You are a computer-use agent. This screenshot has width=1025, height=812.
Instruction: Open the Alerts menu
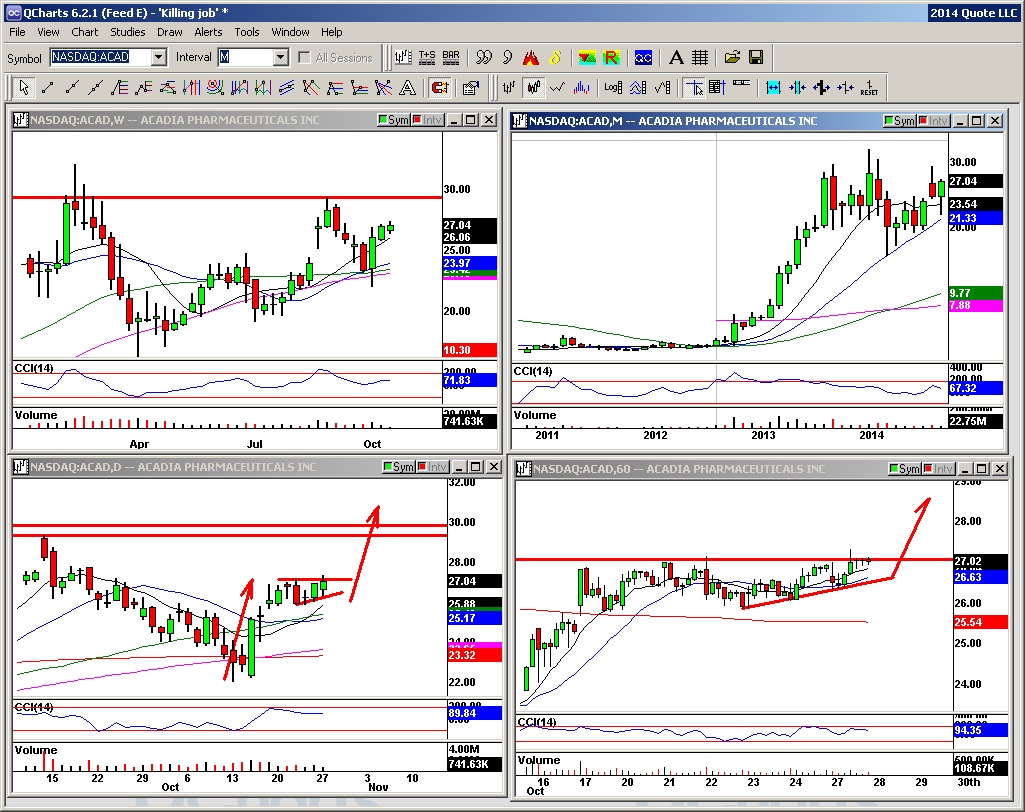[208, 32]
